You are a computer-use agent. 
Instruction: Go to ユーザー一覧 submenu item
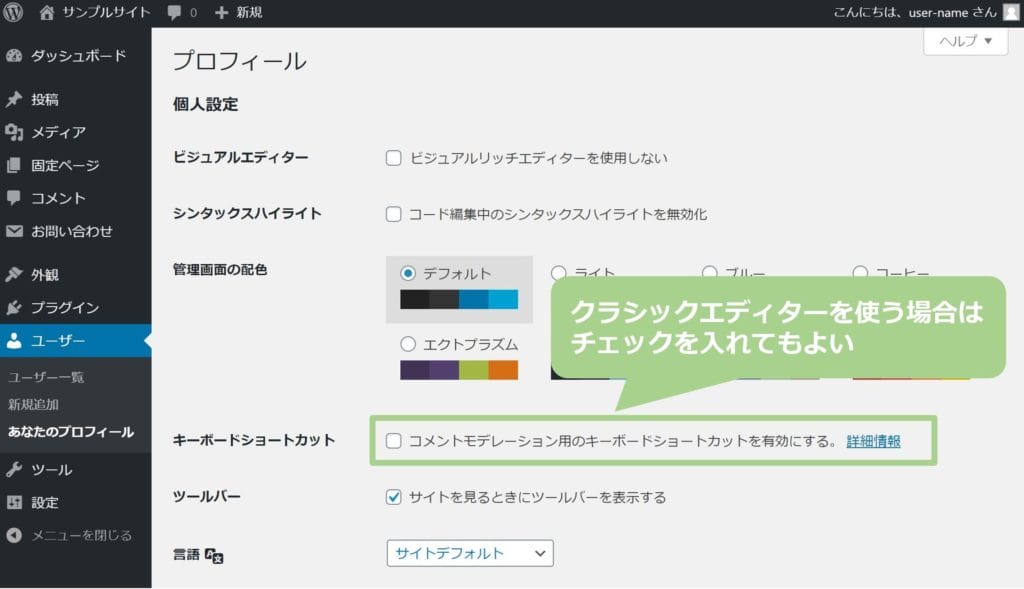46,377
